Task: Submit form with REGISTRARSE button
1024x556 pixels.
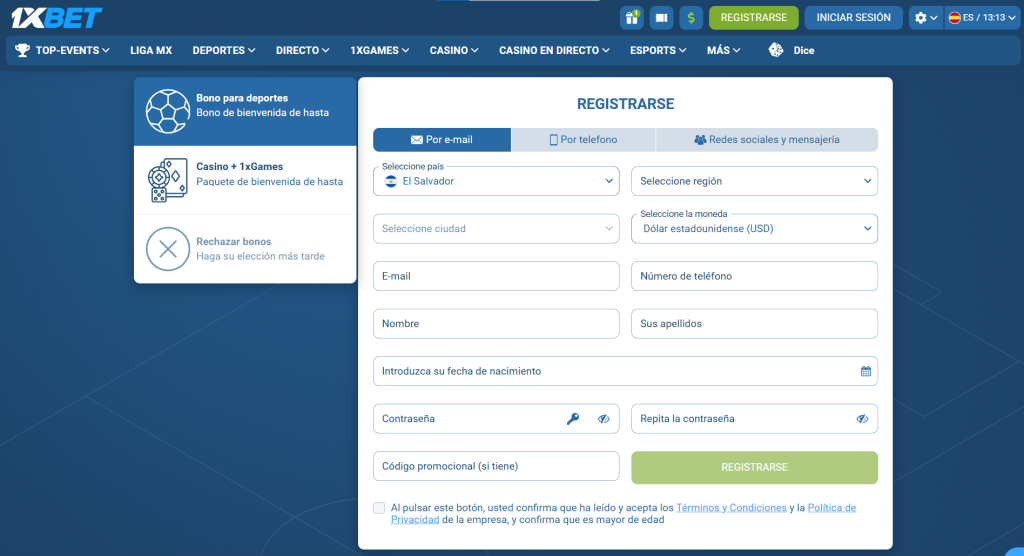Action: point(754,468)
